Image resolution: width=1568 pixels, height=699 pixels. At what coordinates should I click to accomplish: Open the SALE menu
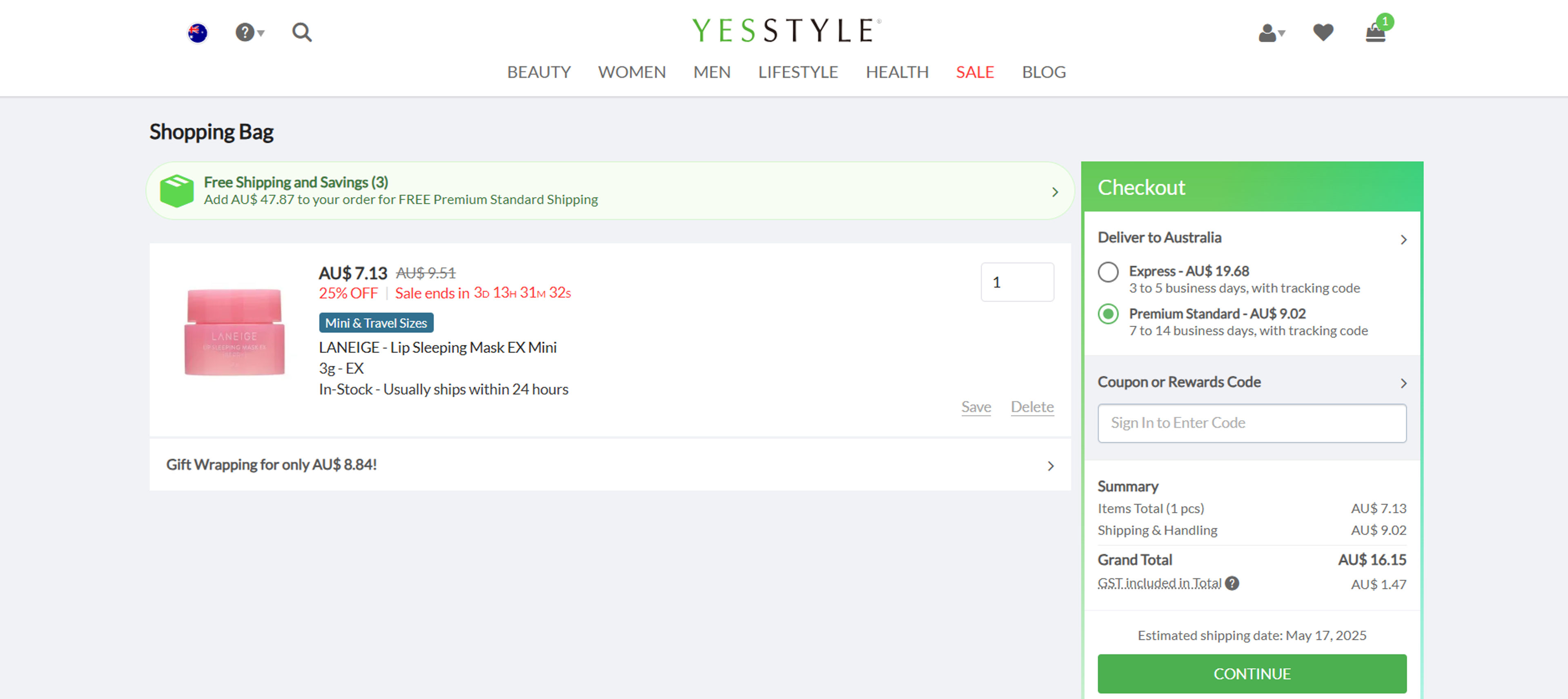point(975,72)
